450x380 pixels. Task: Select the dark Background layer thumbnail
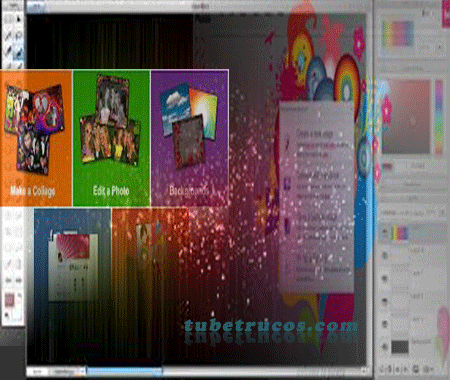click(x=400, y=347)
